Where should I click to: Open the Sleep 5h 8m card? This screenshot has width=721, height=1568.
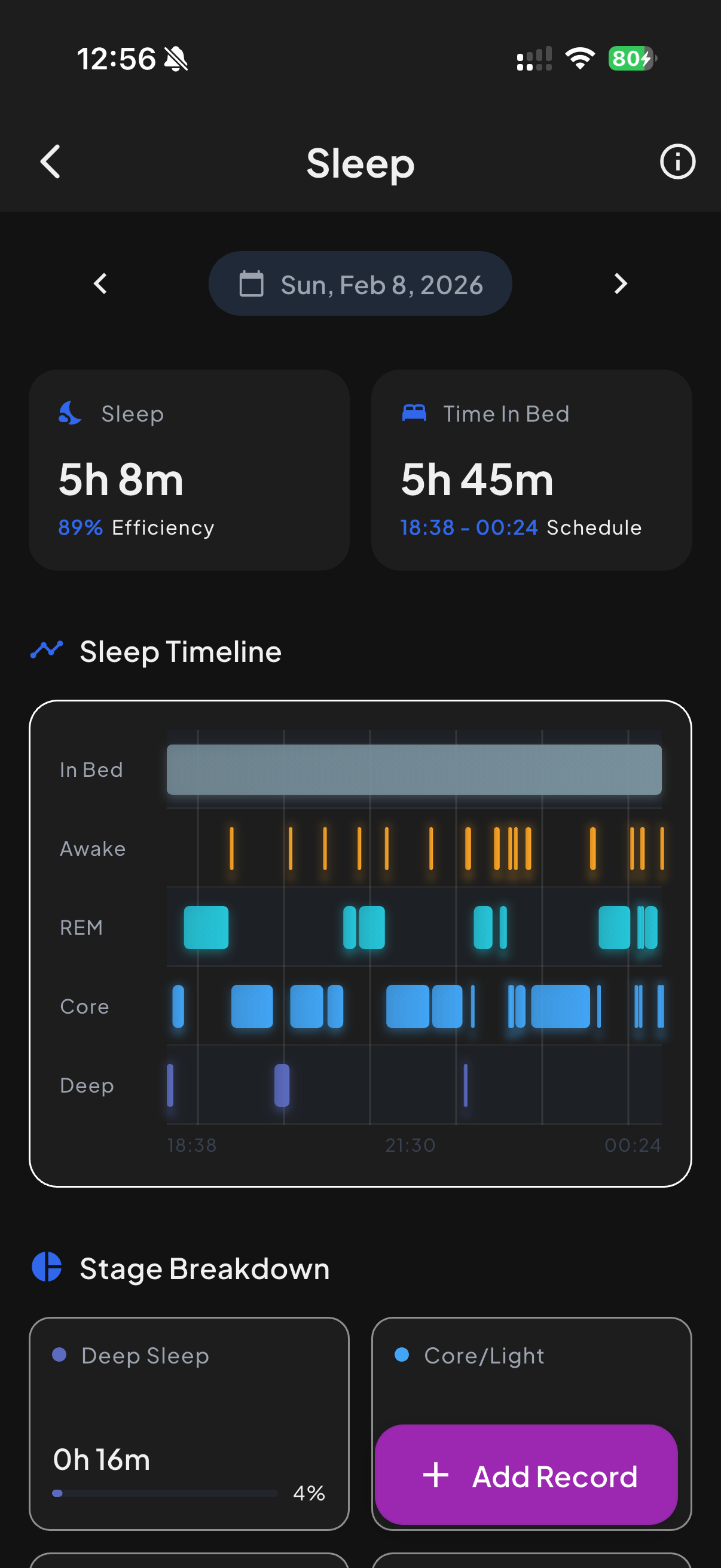pyautogui.click(x=190, y=470)
